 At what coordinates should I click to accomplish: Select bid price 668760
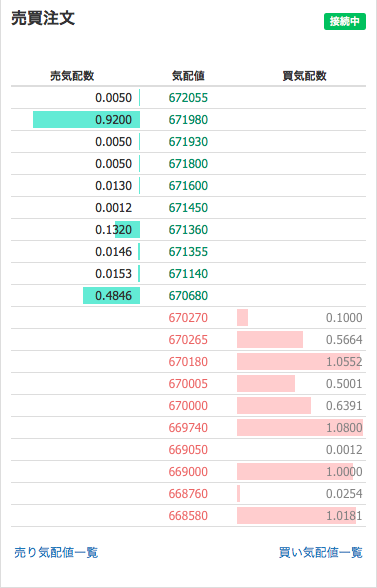(188, 494)
